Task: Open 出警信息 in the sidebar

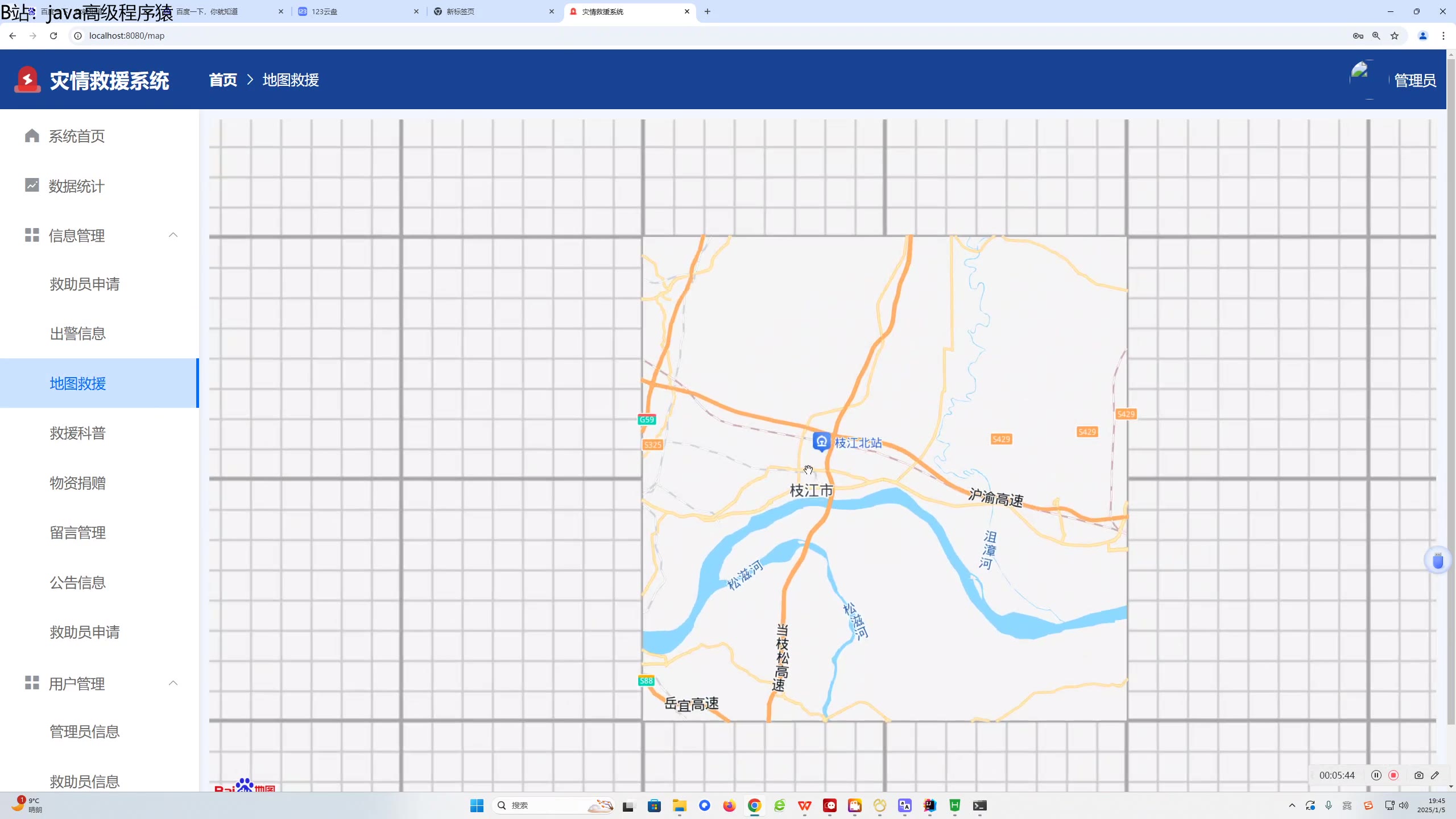Action: point(78,334)
